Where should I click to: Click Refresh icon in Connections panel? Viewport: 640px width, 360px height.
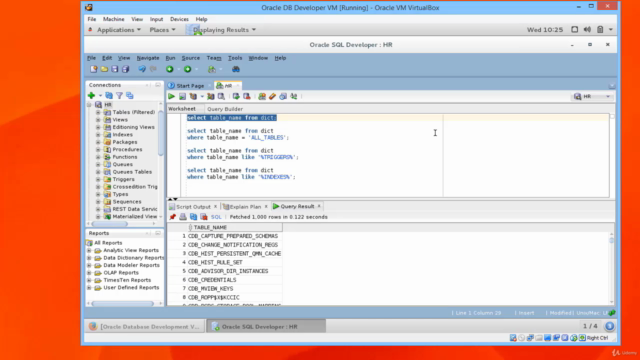(x=109, y=96)
